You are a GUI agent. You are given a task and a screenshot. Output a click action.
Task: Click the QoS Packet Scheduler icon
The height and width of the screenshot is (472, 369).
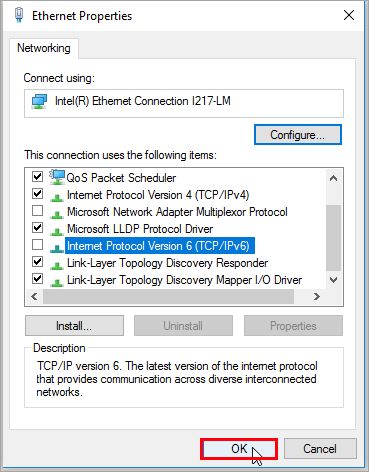[57, 177]
